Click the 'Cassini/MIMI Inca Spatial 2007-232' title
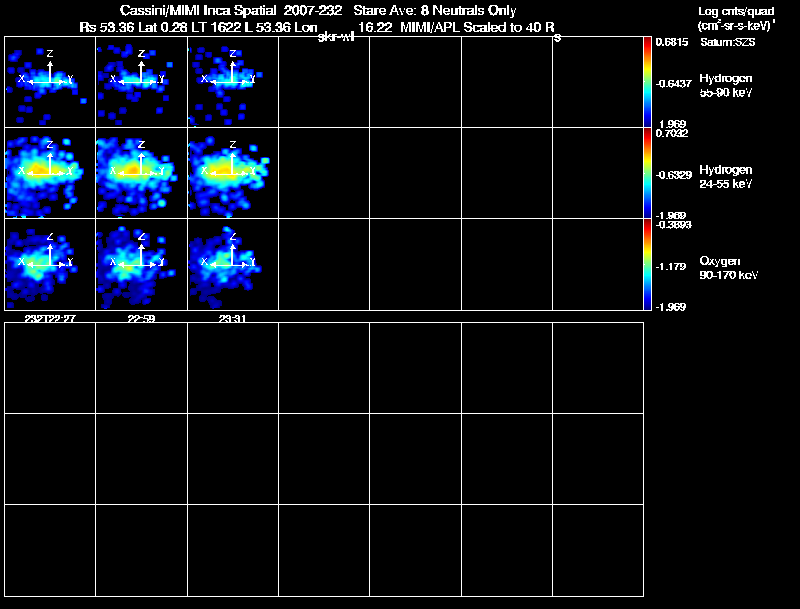This screenshot has height=609, width=800. [231, 10]
